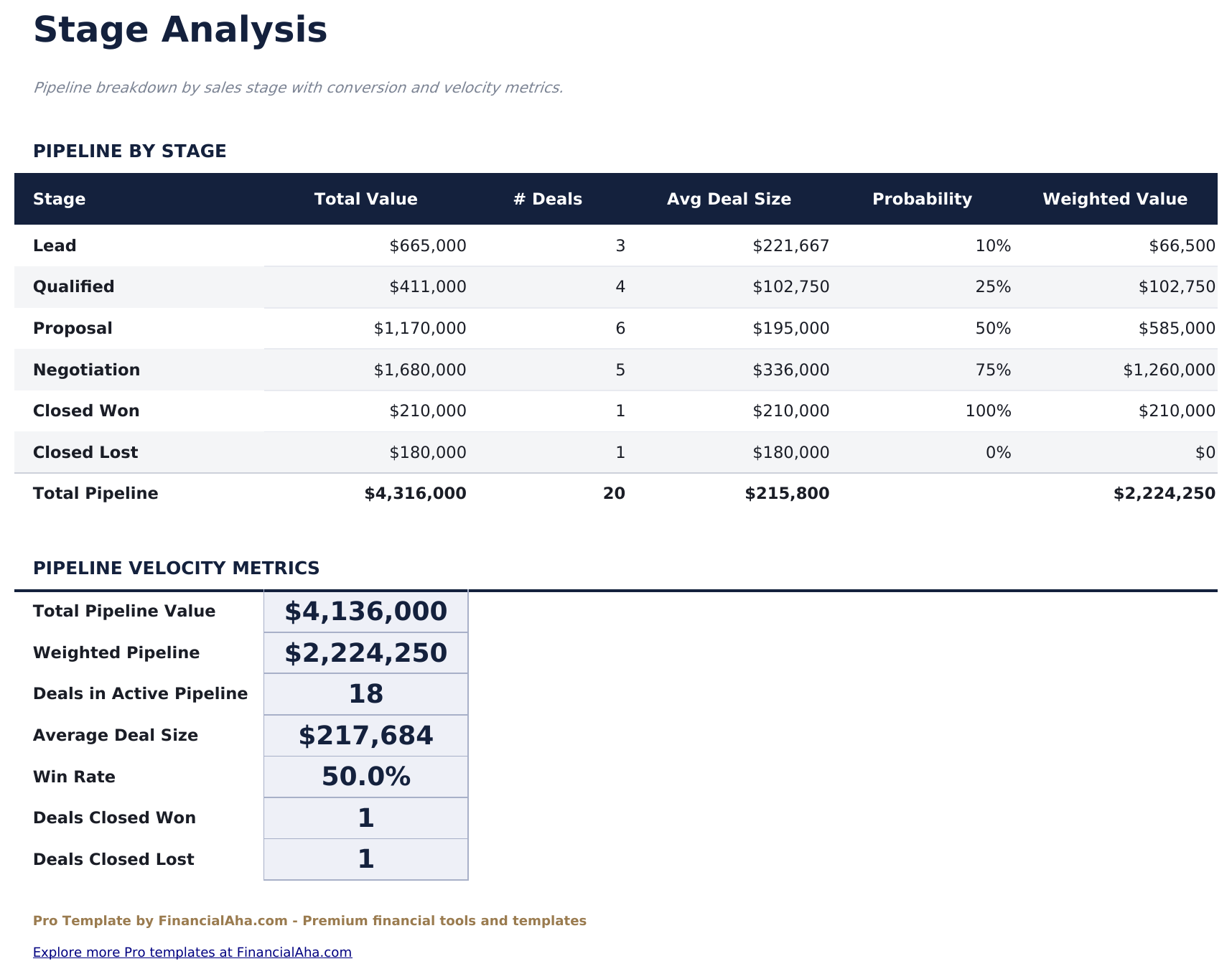
Task: Click the PIPELINE VELOCITY METRICS heading
Action: tap(177, 568)
